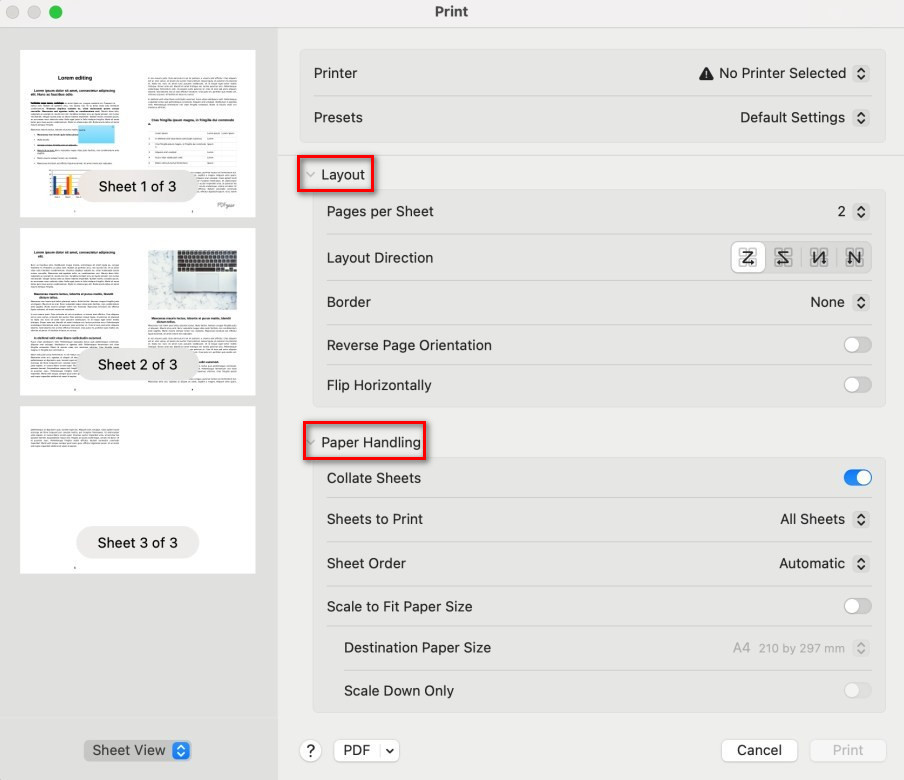The height and width of the screenshot is (780, 904).
Task: Collapse the Paper Handling section
Action: pyautogui.click(x=311, y=442)
